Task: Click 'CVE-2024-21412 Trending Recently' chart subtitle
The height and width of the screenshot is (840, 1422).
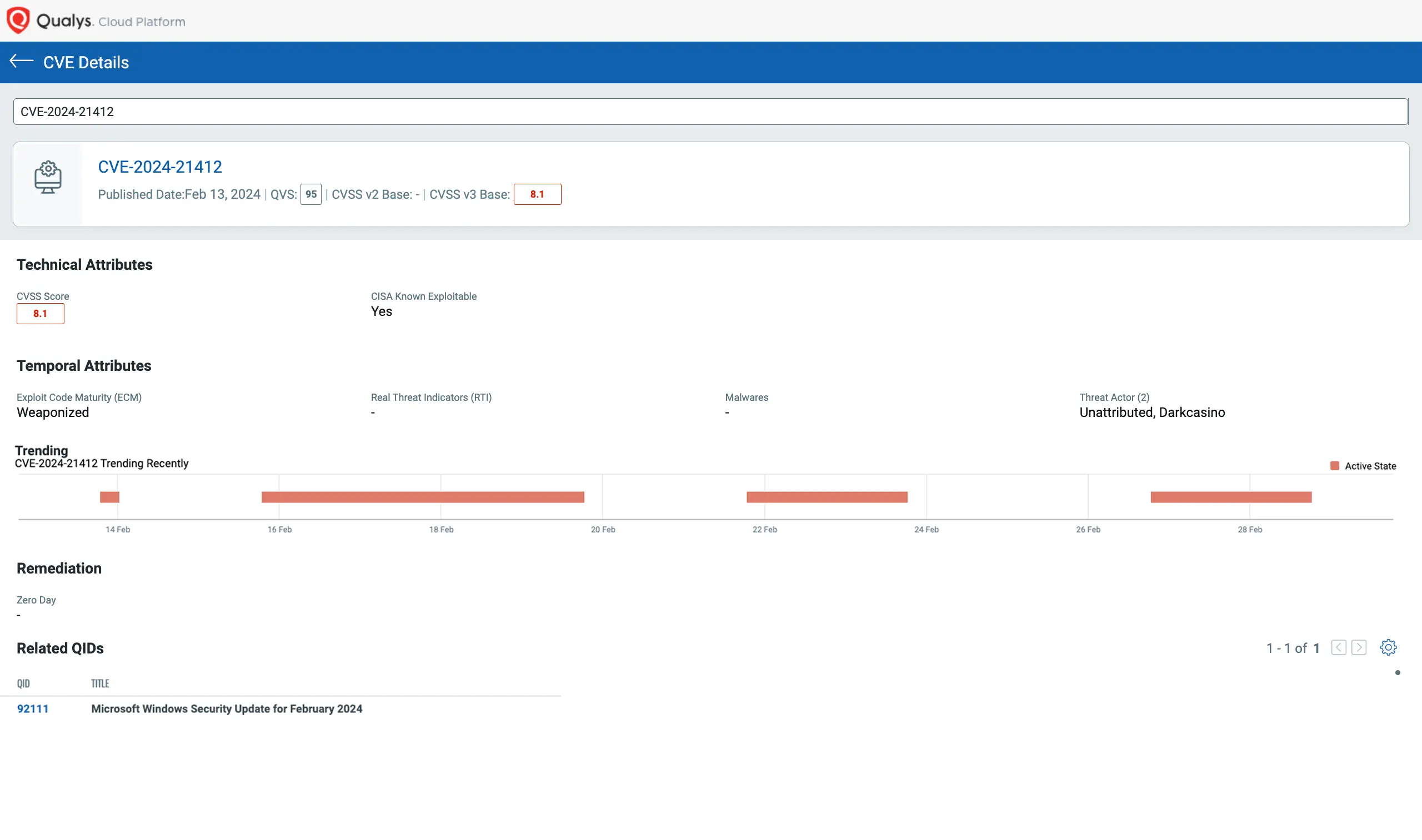Action: (101, 464)
